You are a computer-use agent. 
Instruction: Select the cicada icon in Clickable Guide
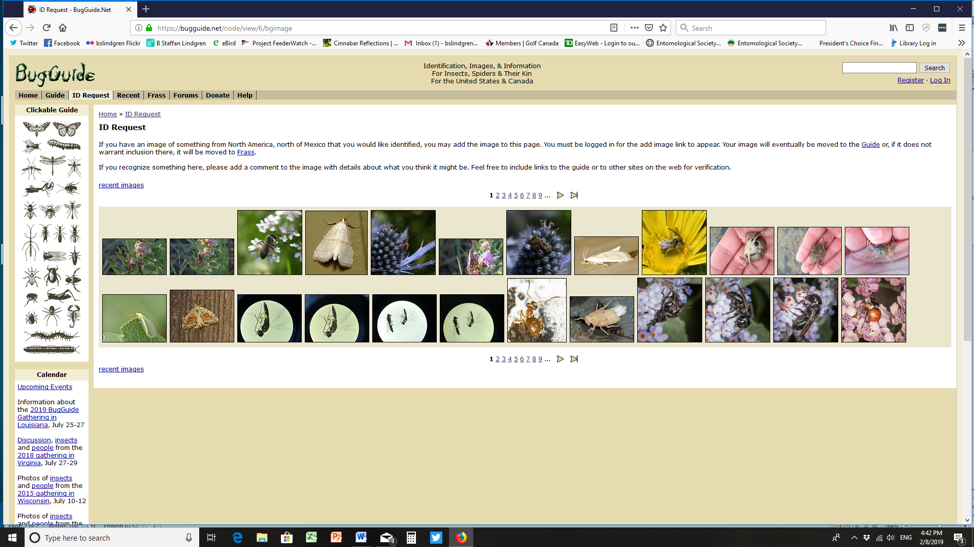[x=54, y=255]
